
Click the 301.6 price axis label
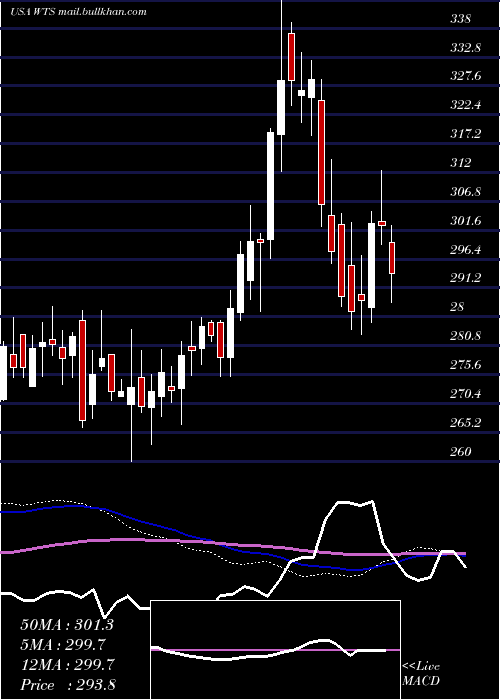click(466, 221)
